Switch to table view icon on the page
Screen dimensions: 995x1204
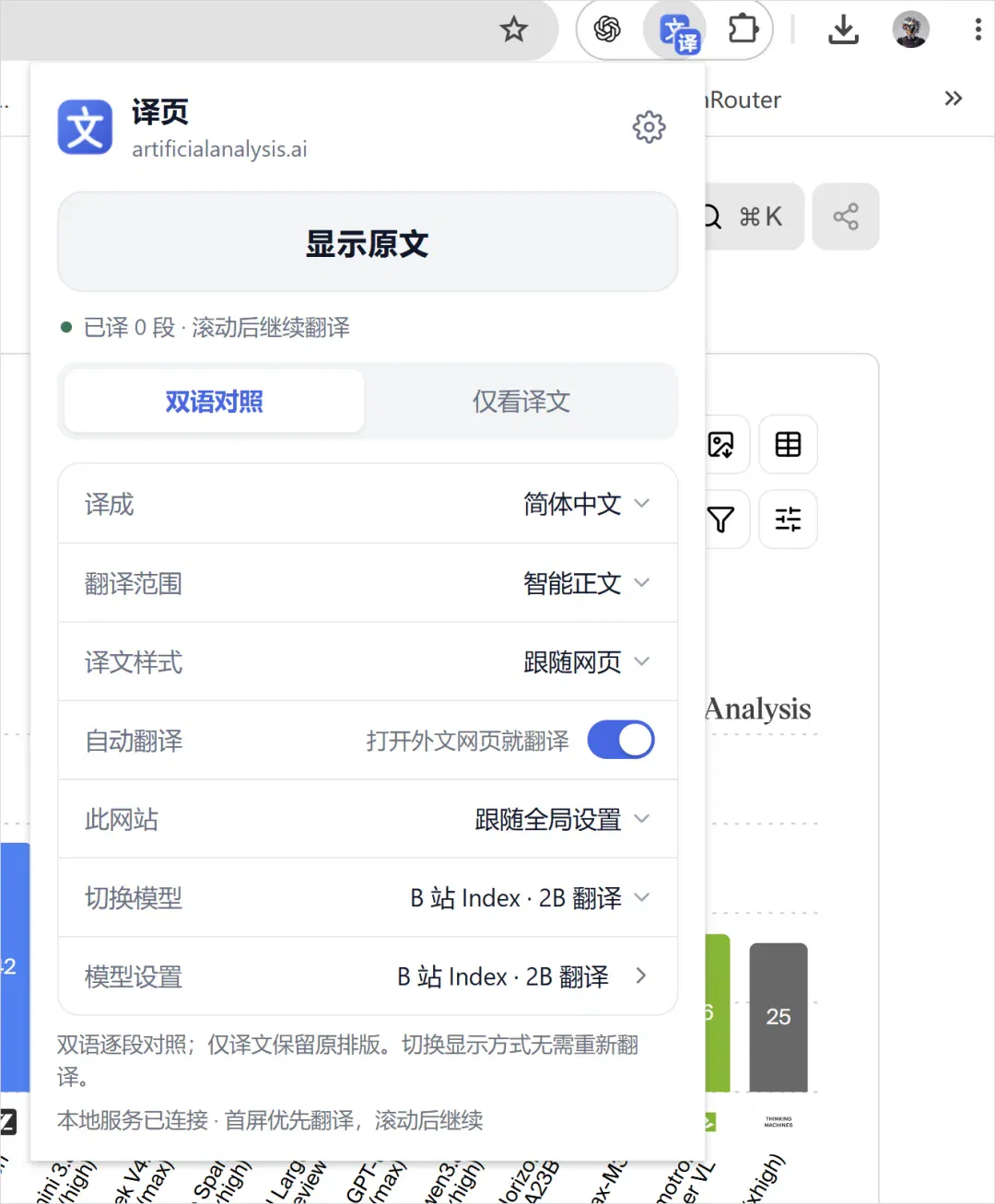[x=788, y=445]
